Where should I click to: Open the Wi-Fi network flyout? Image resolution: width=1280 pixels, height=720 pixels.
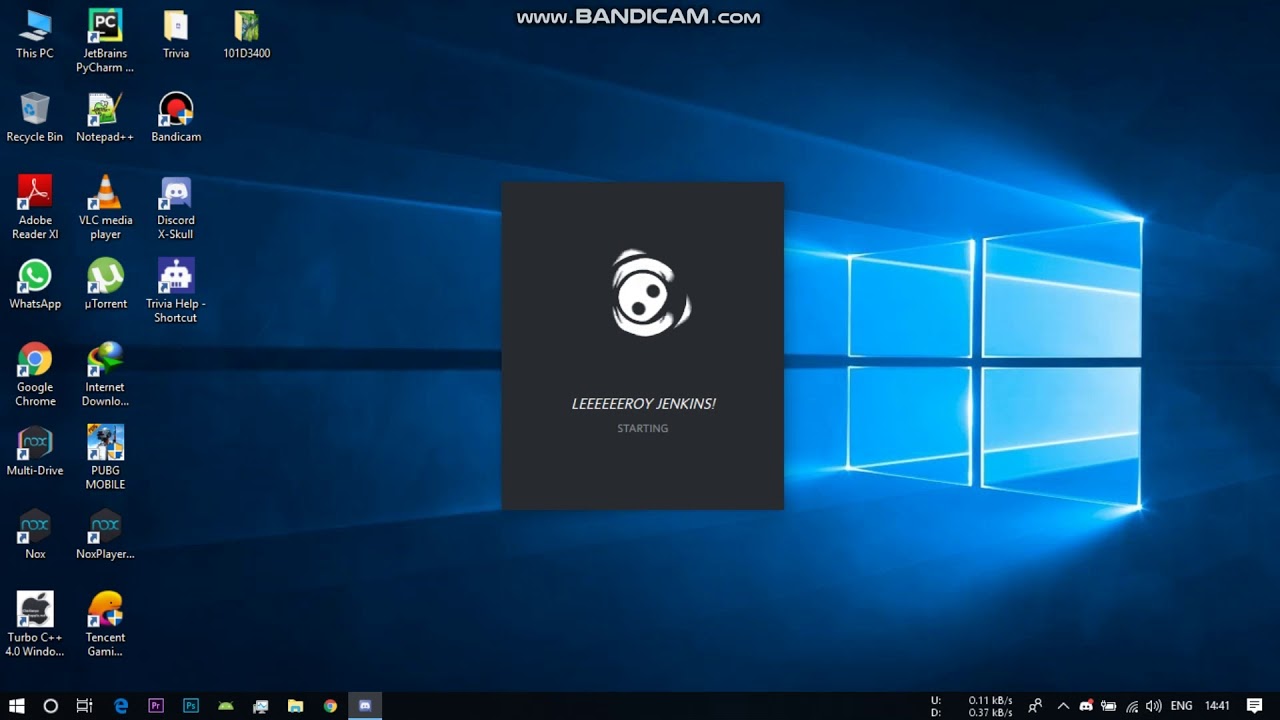(1132, 706)
